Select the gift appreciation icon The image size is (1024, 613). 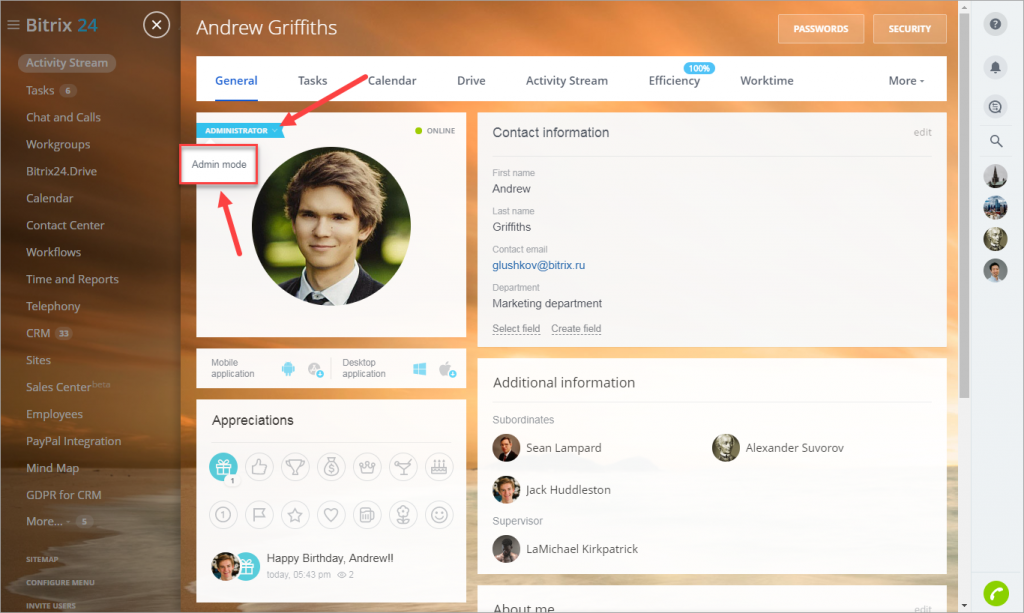point(223,467)
